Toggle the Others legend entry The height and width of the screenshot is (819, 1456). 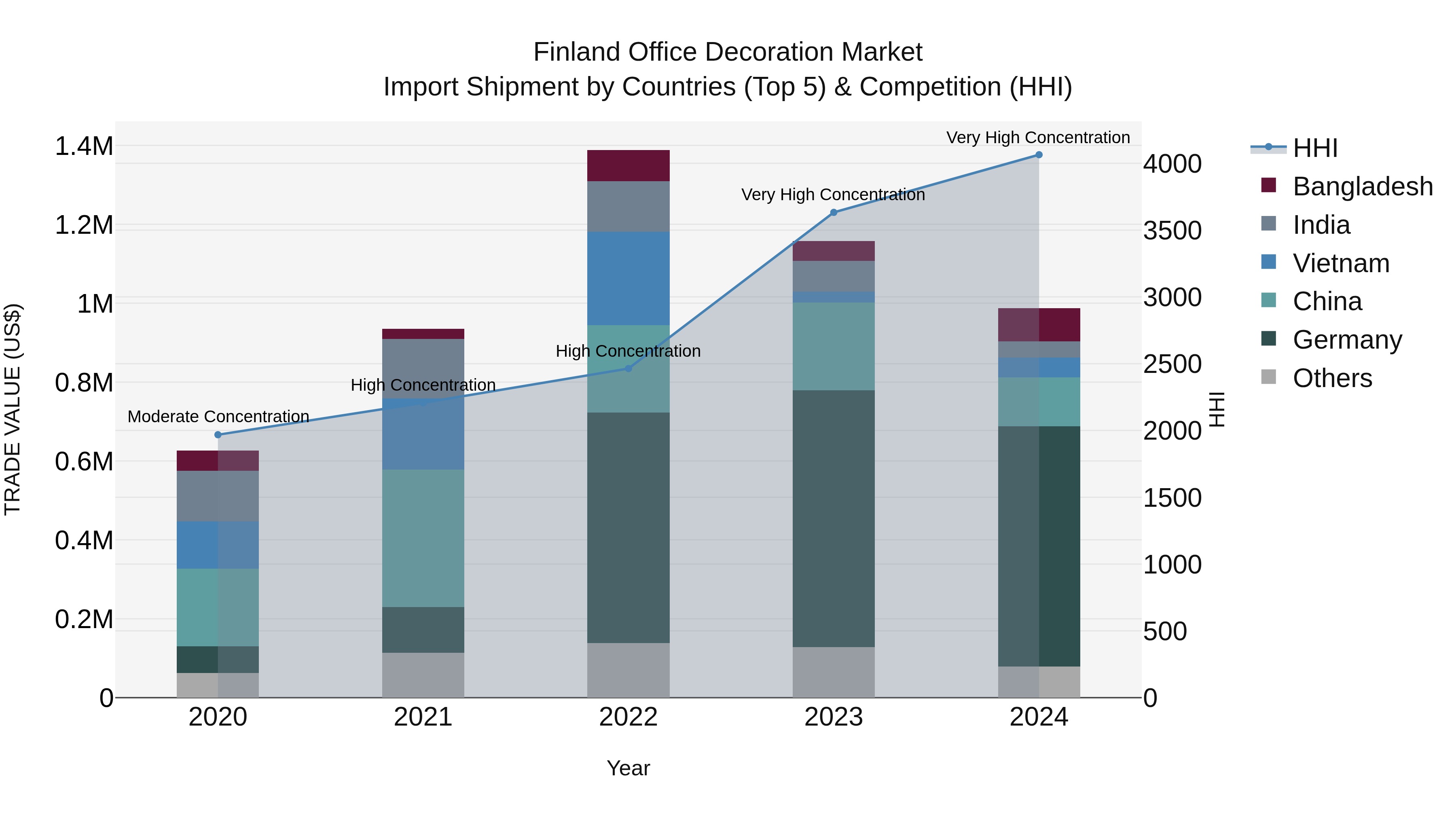coord(1316,378)
